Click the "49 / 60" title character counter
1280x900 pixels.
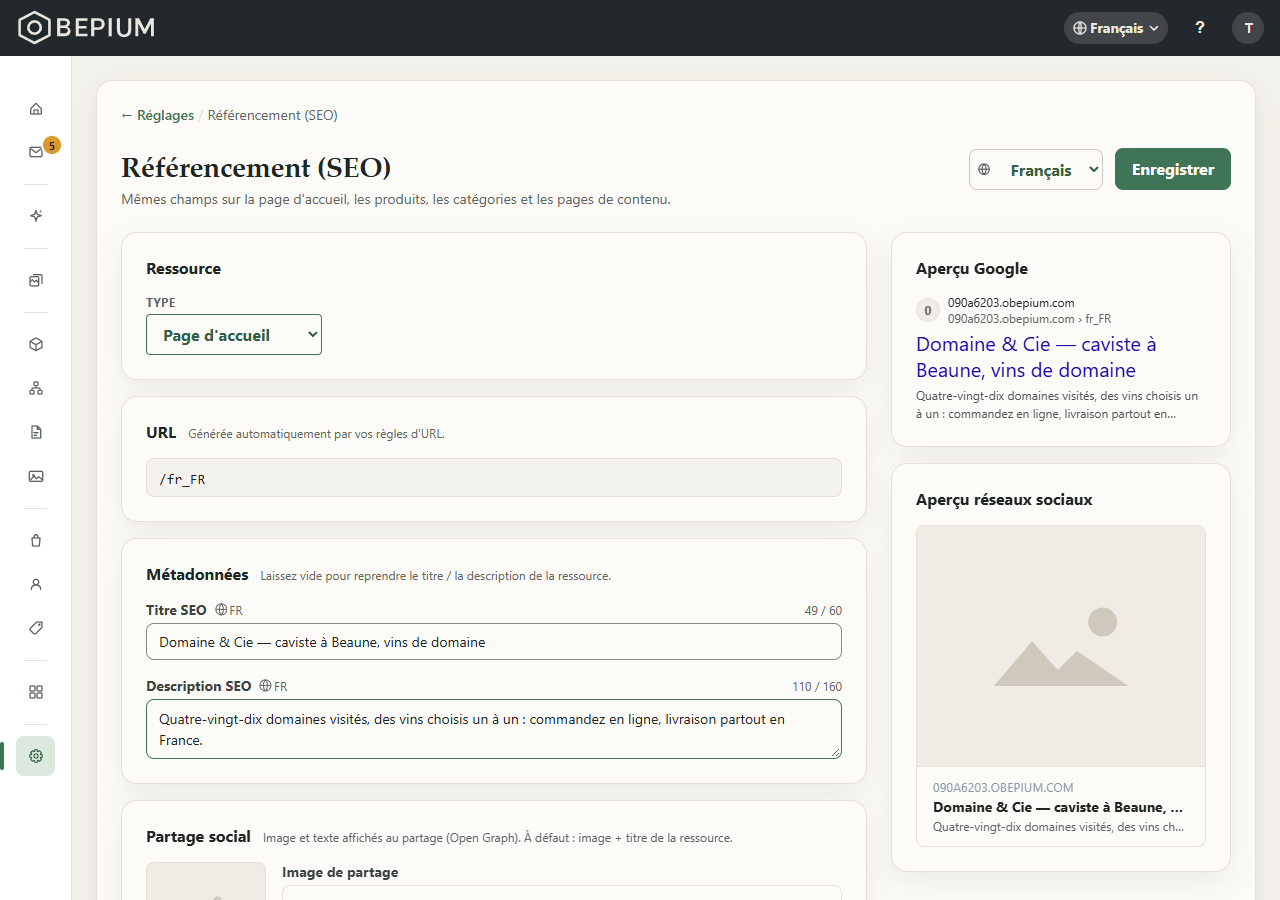(823, 611)
